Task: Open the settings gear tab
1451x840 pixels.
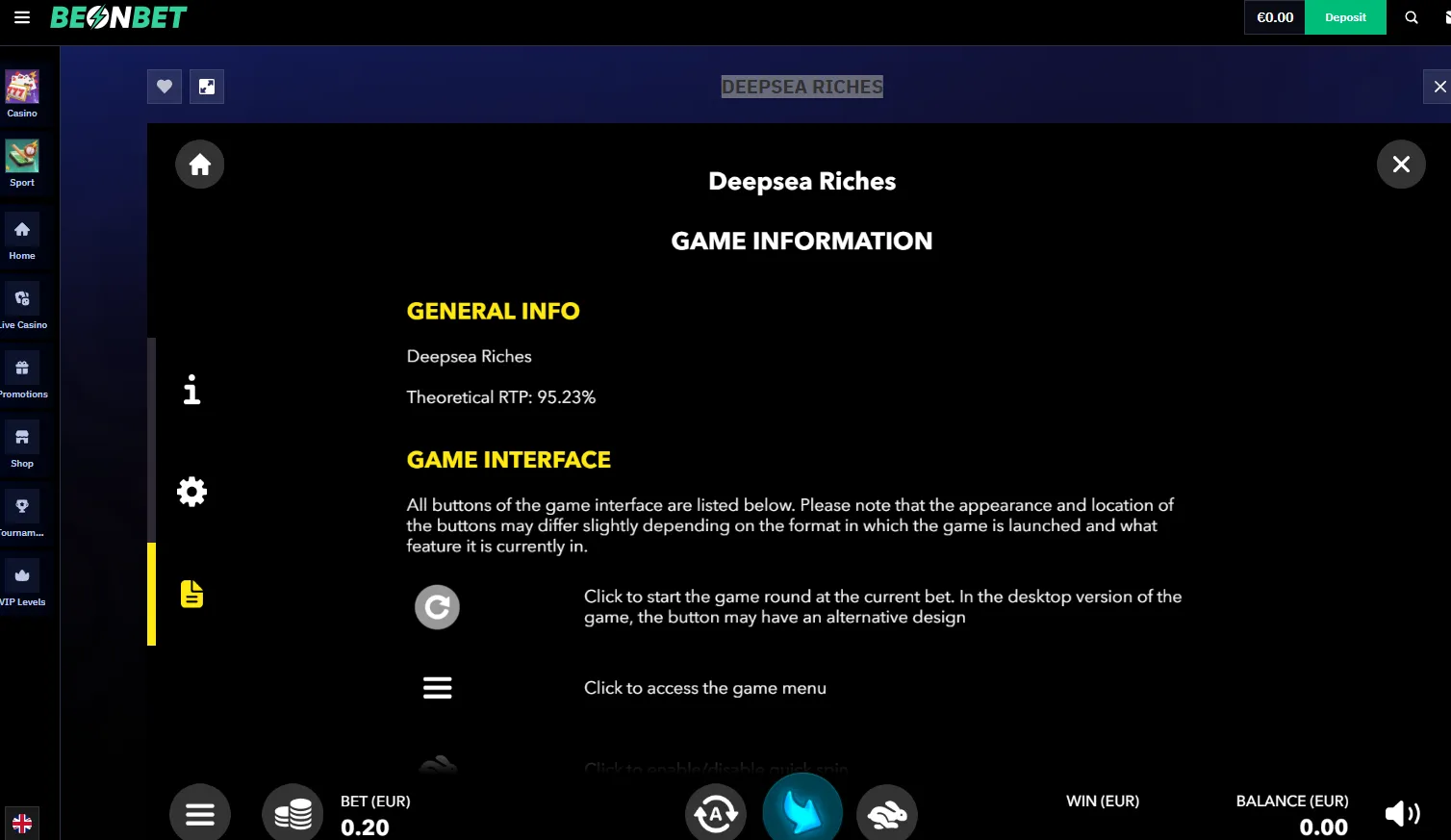Action: (x=192, y=492)
